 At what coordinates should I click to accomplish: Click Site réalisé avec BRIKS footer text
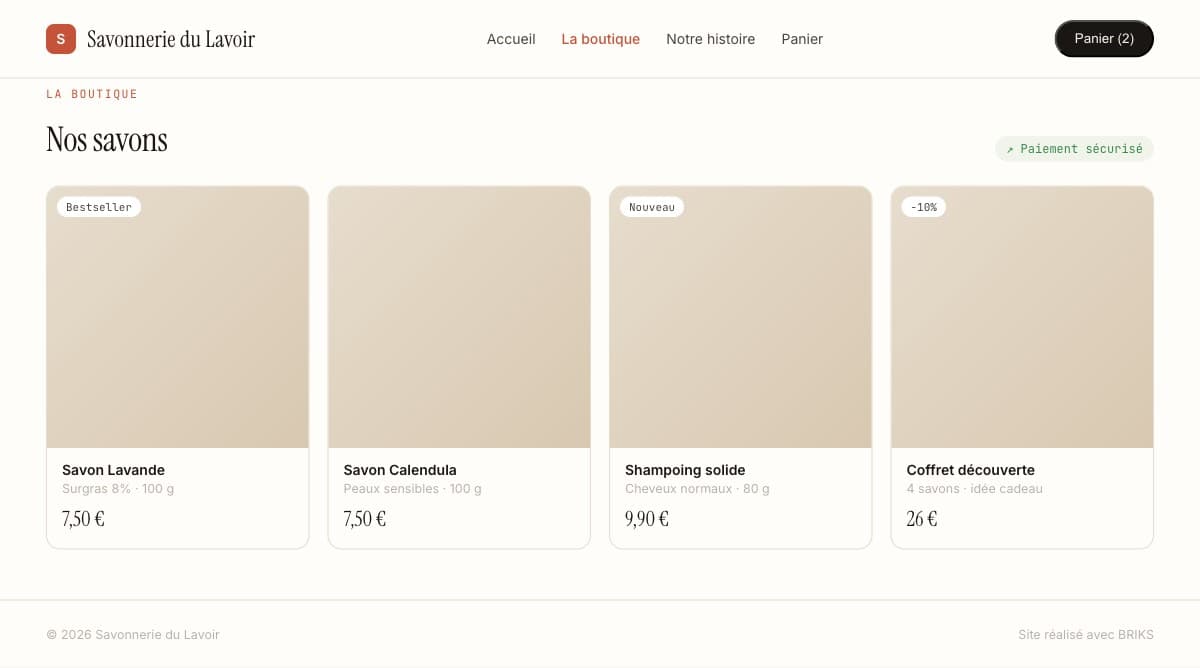tap(1086, 635)
